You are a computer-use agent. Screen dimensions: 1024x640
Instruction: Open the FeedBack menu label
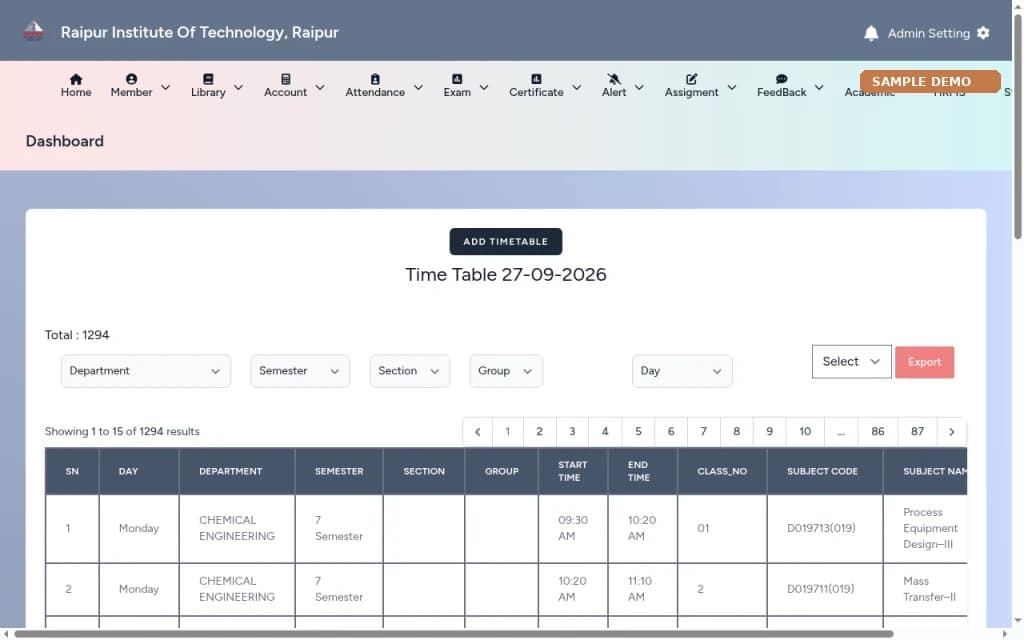pyautogui.click(x=781, y=93)
